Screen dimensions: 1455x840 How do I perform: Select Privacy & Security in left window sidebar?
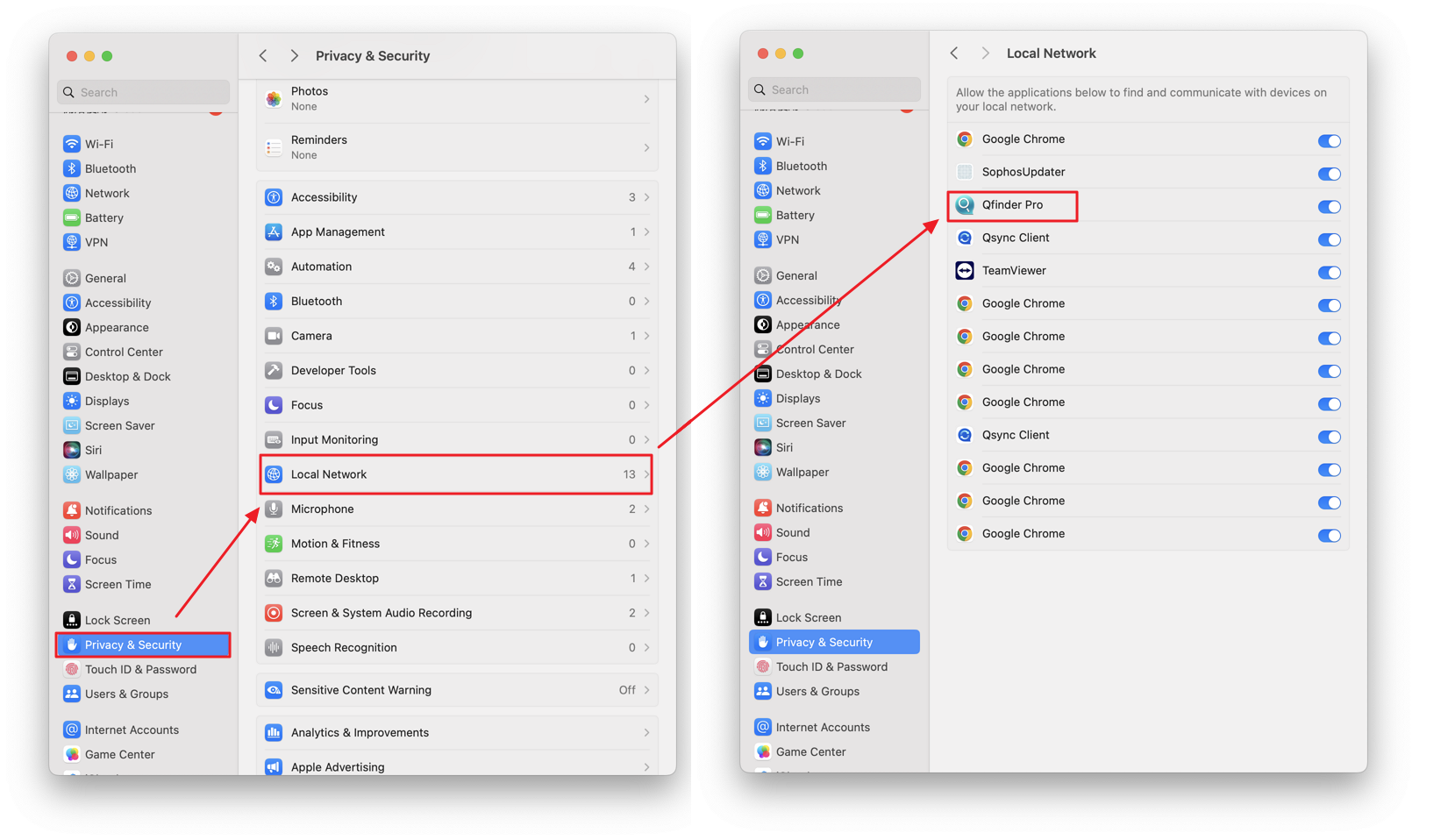tap(143, 644)
